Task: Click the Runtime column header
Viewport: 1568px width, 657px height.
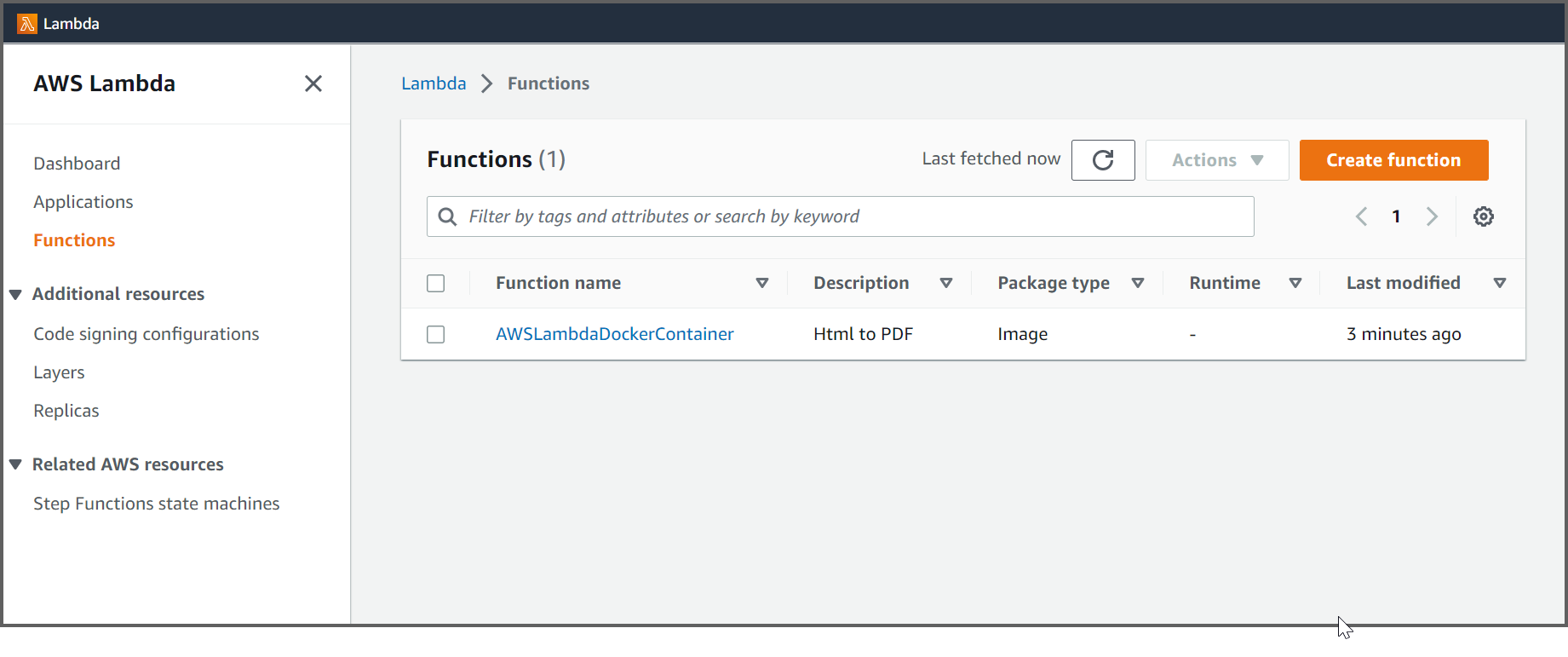Action: click(x=1225, y=283)
